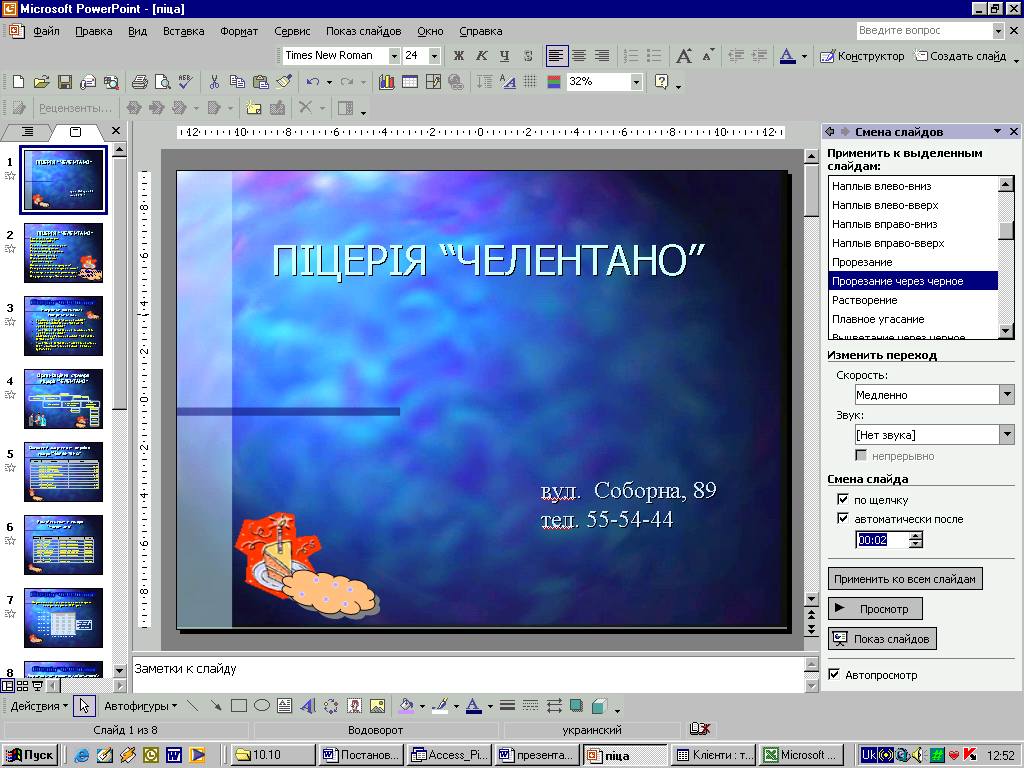Cut selection with the scissors icon
The width and height of the screenshot is (1024, 768).
pyautogui.click(x=214, y=82)
